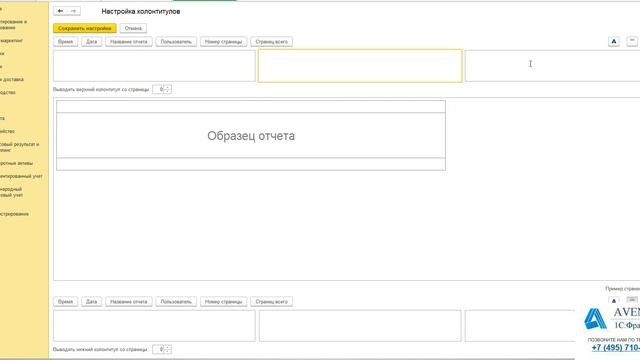The image size is (640, 360).
Task: Select the upper header start page number field
Action: click(158, 89)
